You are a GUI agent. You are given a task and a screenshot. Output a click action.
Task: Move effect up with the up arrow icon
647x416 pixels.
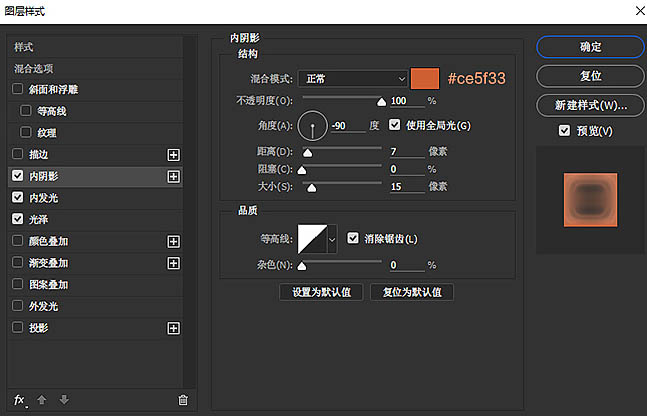pos(42,399)
